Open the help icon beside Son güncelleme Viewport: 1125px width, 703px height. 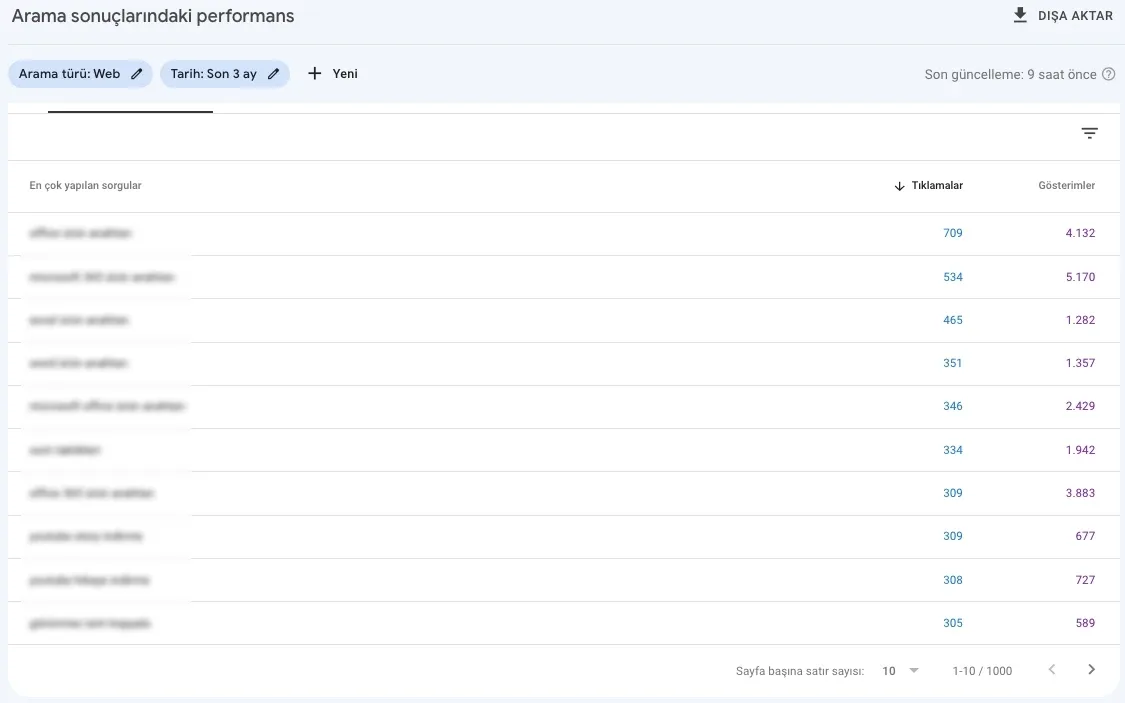coord(1108,74)
